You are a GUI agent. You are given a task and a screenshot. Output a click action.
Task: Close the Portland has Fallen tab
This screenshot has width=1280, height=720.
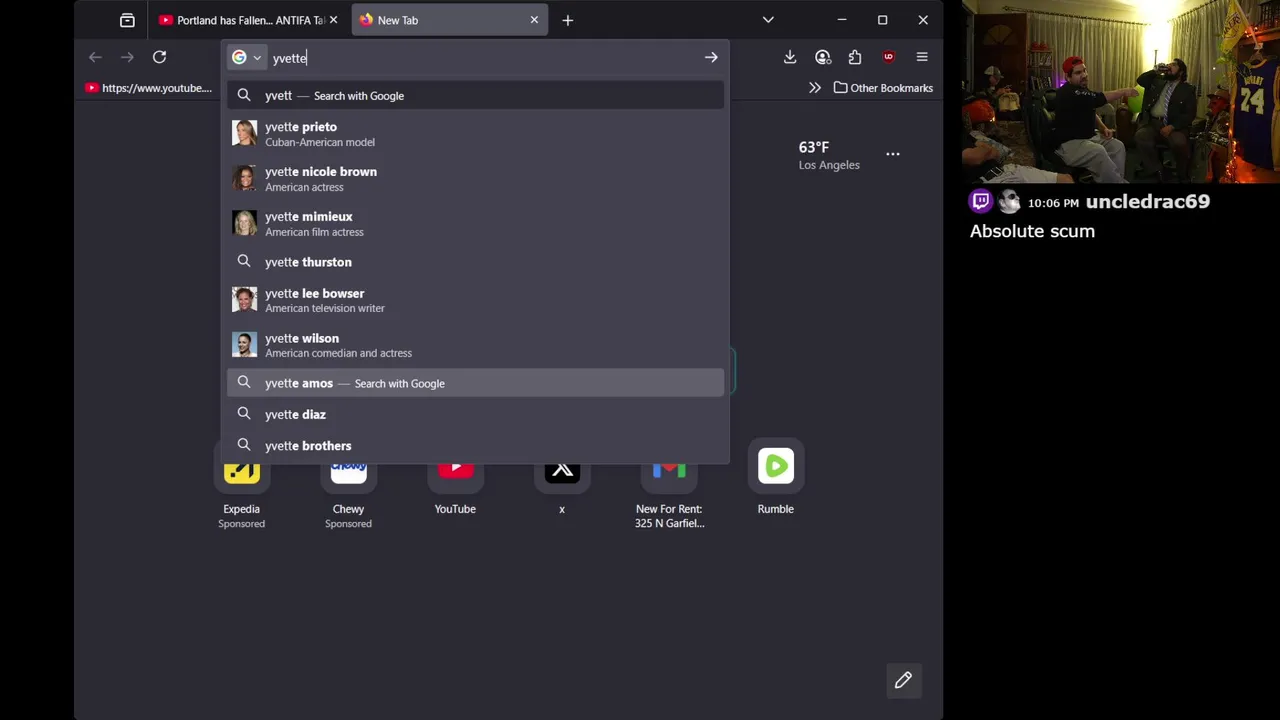(x=333, y=20)
